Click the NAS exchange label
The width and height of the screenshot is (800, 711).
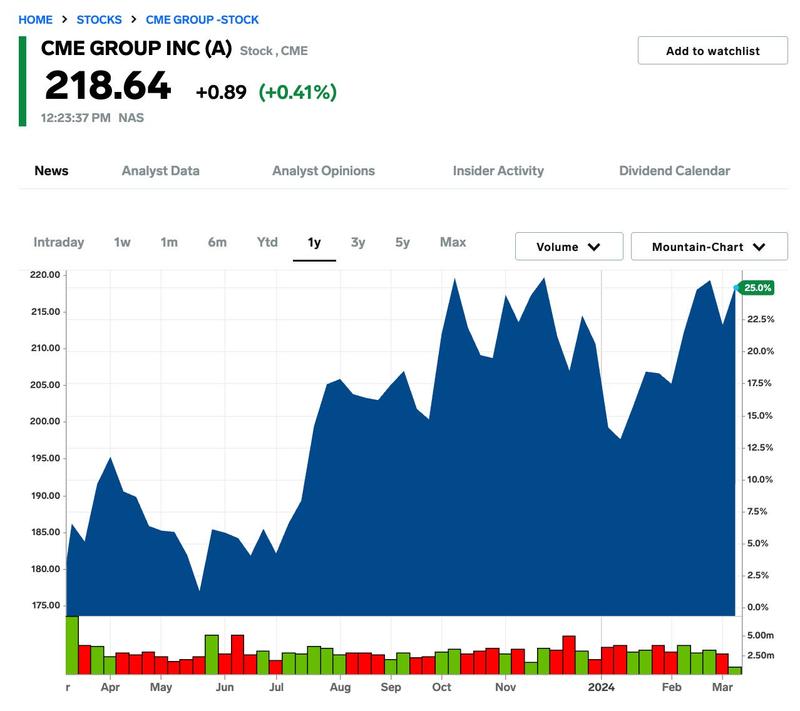coord(131,118)
